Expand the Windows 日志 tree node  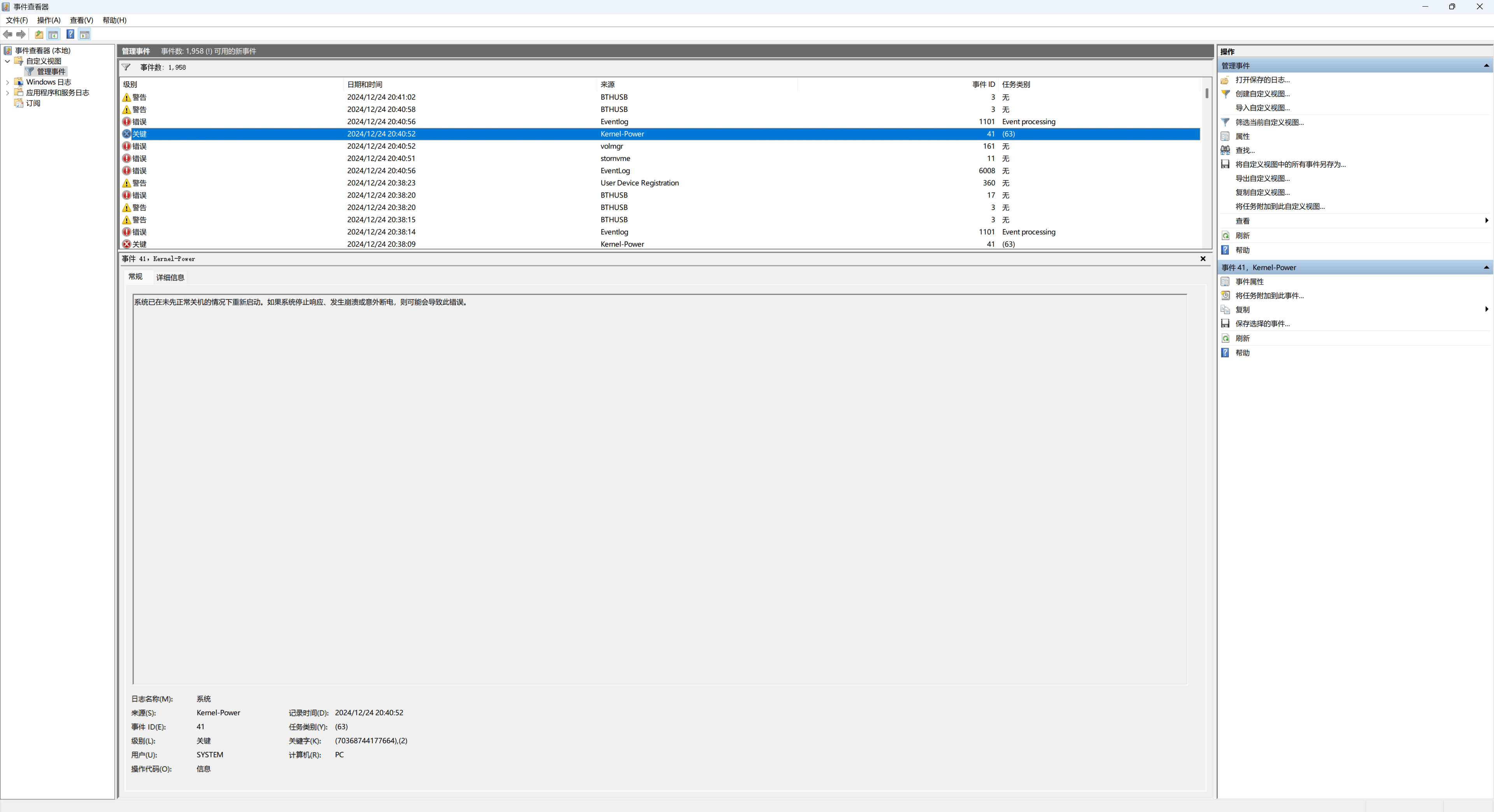7,82
